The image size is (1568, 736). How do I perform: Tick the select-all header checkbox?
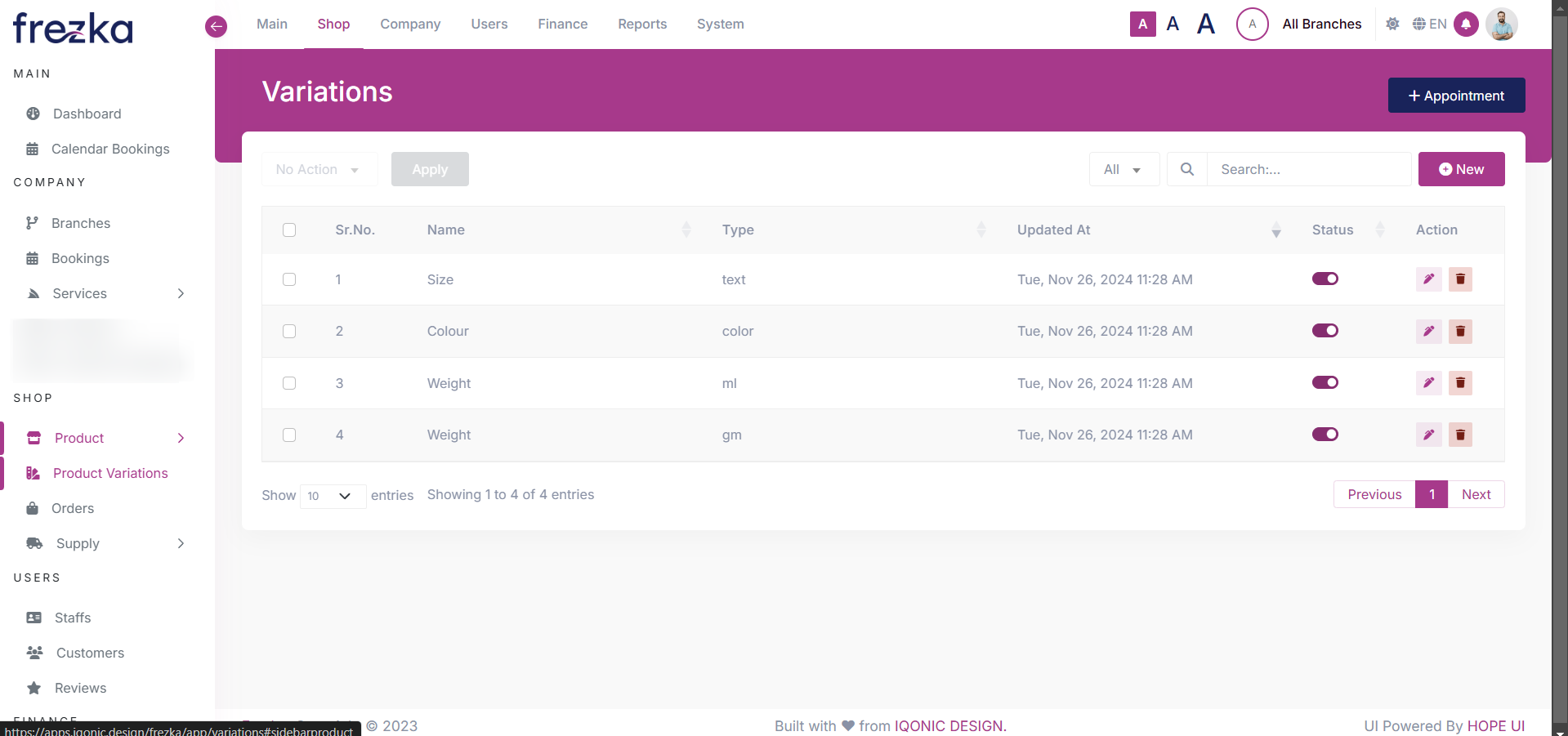pos(289,230)
